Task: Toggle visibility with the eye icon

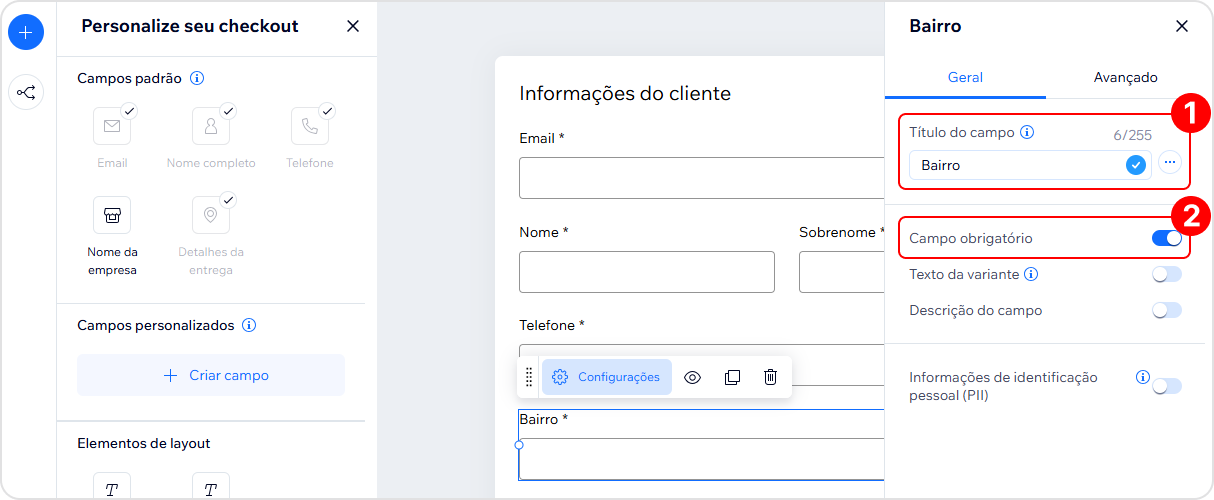Action: pos(693,377)
